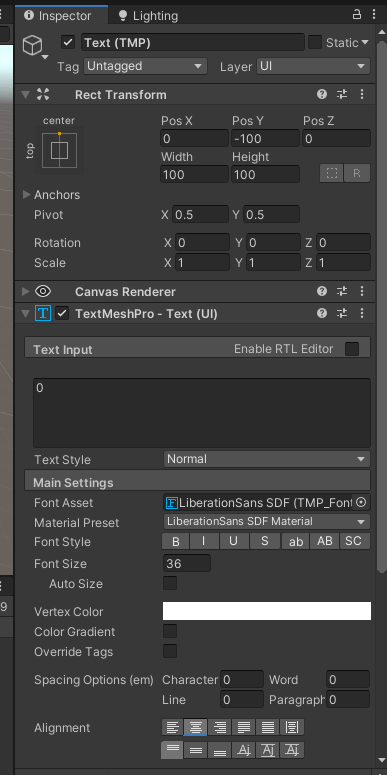Toggle Italic font style
The height and width of the screenshot is (775, 387).
(204, 541)
